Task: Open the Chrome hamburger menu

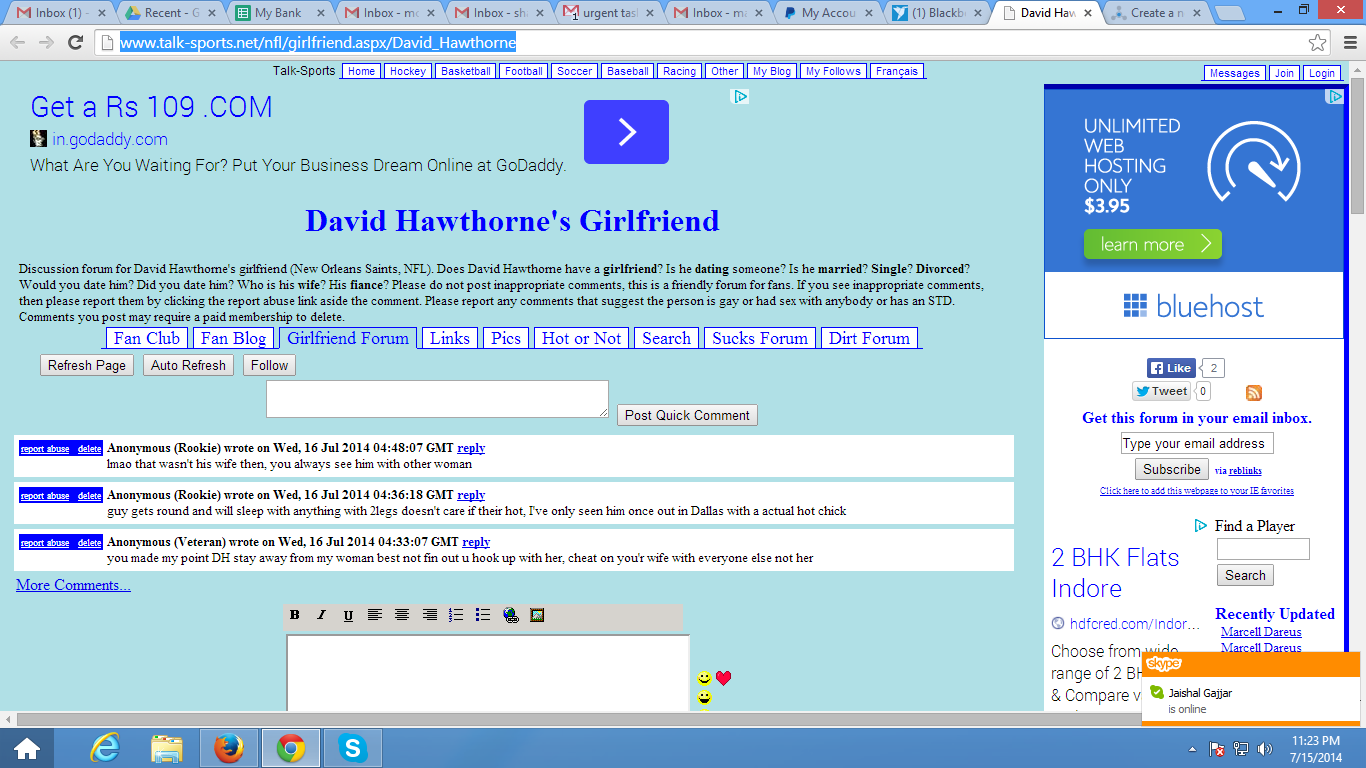Action: (1351, 43)
